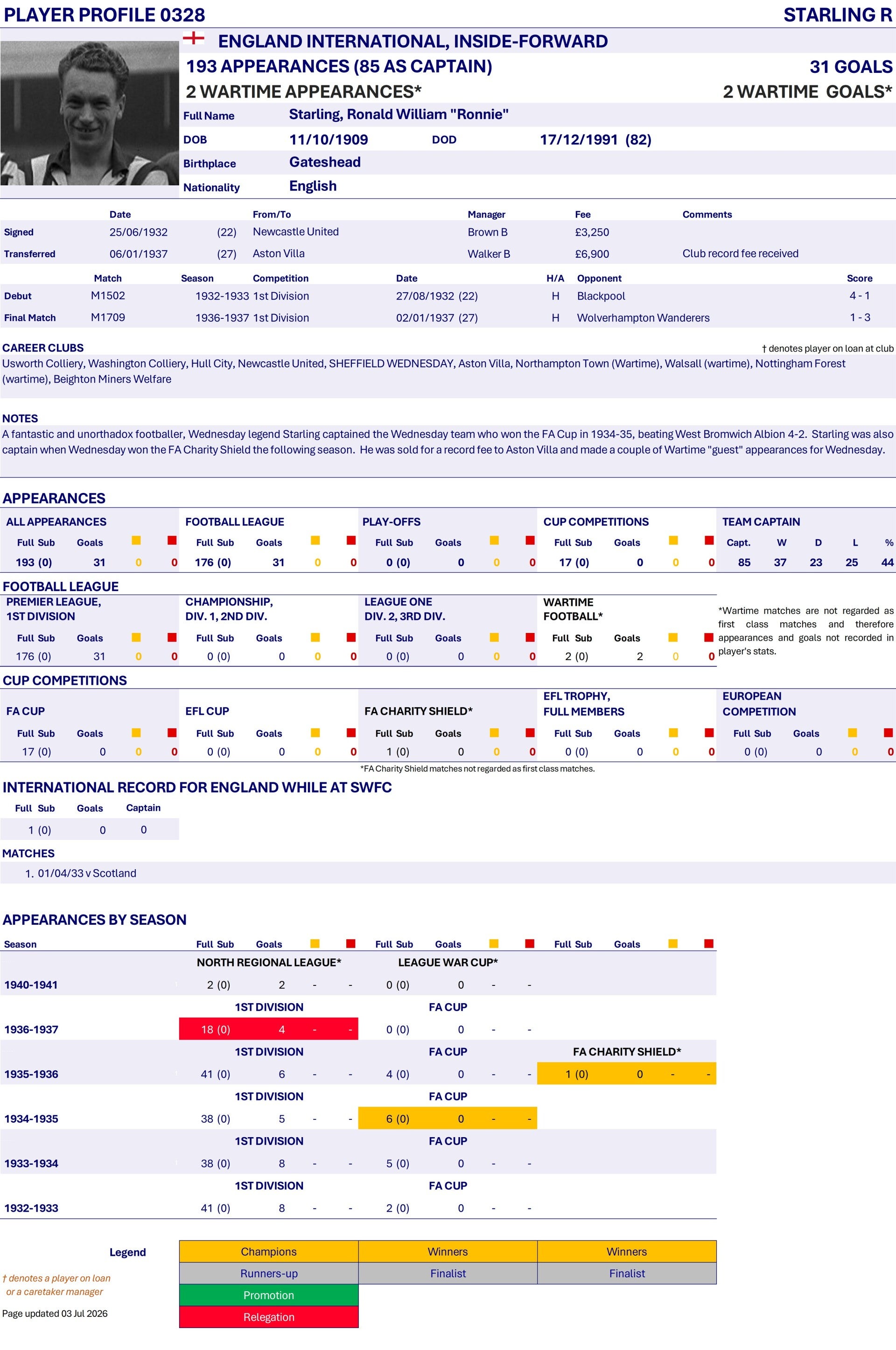Viewport: 896px width, 1350px height.
Task: Click the STARLING R heading
Action: click(838, 15)
